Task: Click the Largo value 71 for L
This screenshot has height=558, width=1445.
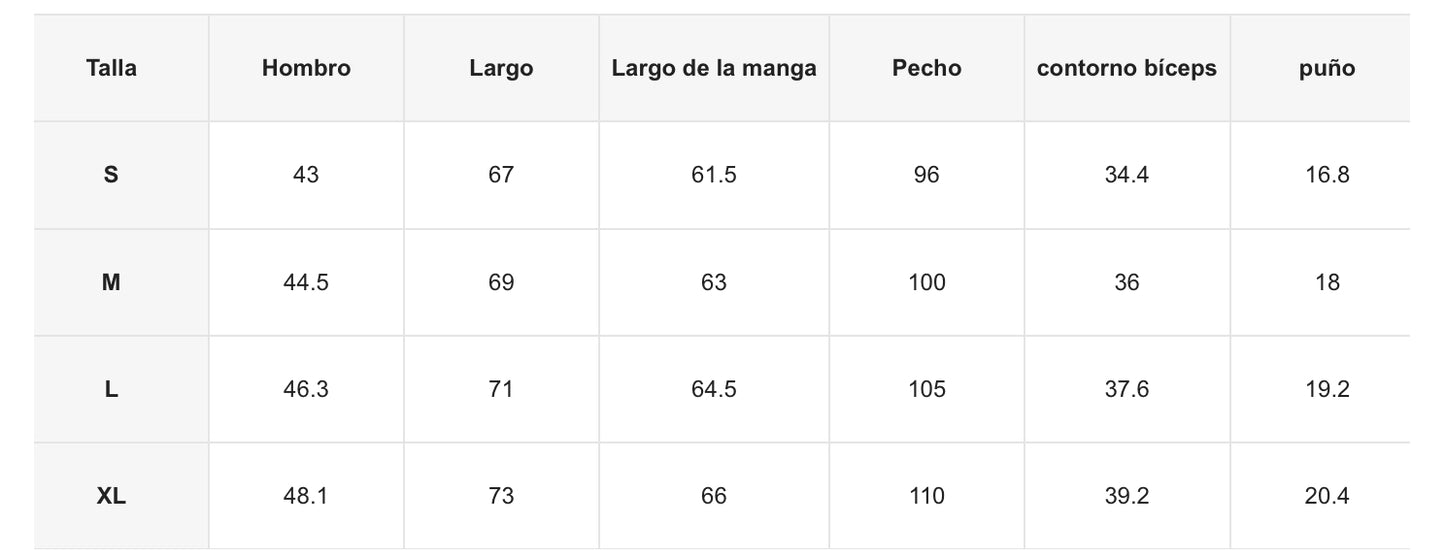Action: click(501, 389)
